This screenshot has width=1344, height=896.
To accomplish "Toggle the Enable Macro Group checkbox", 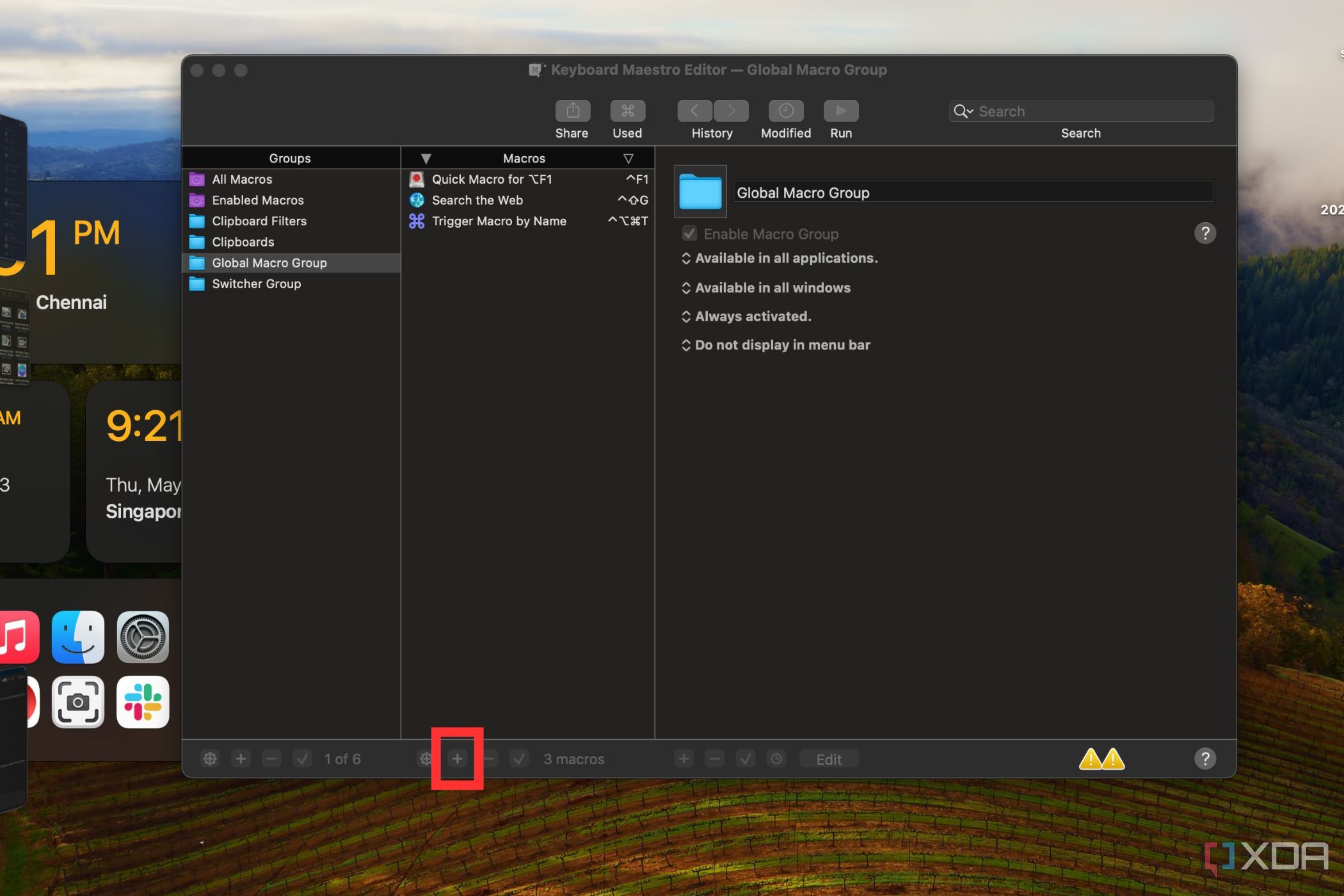I will click(687, 232).
